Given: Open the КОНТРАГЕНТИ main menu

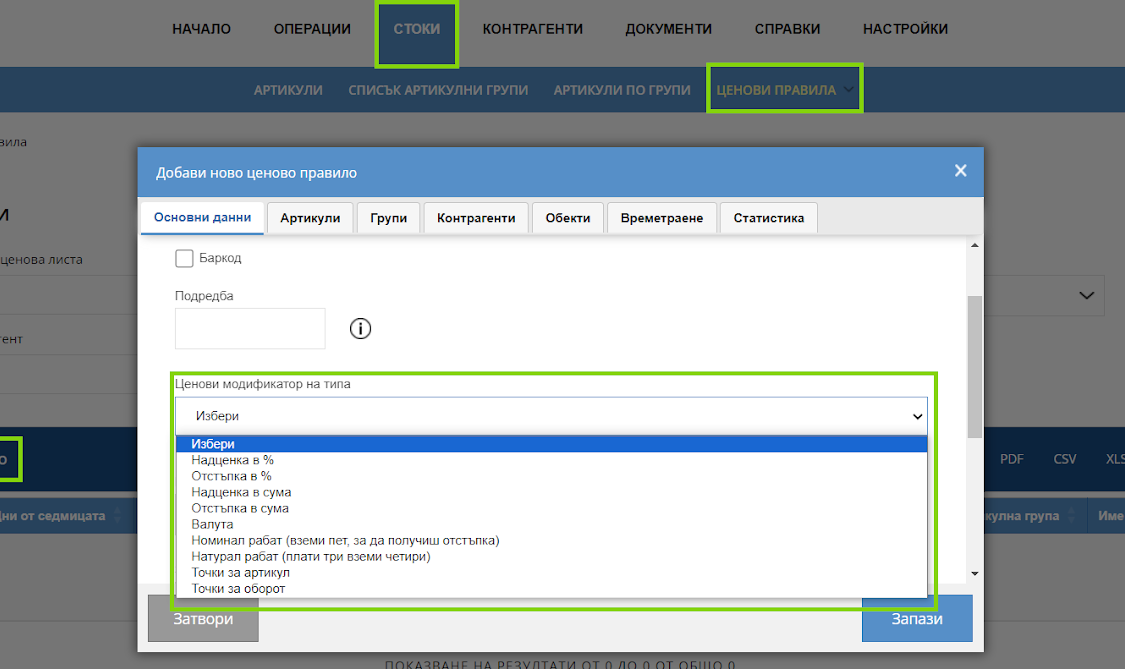Looking at the screenshot, I should point(532,29).
